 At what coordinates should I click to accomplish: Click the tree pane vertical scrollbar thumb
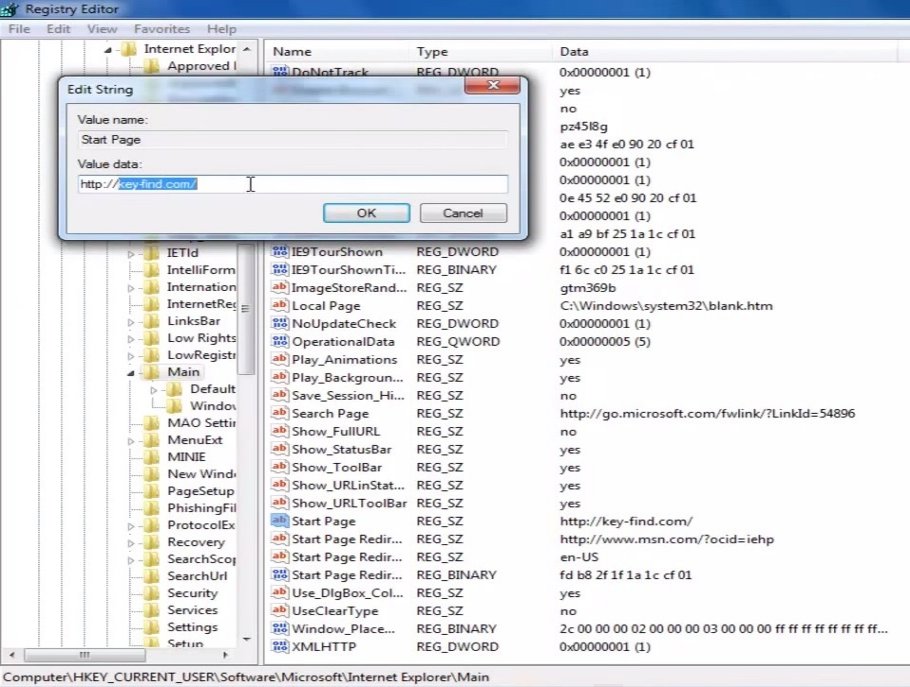[246, 309]
